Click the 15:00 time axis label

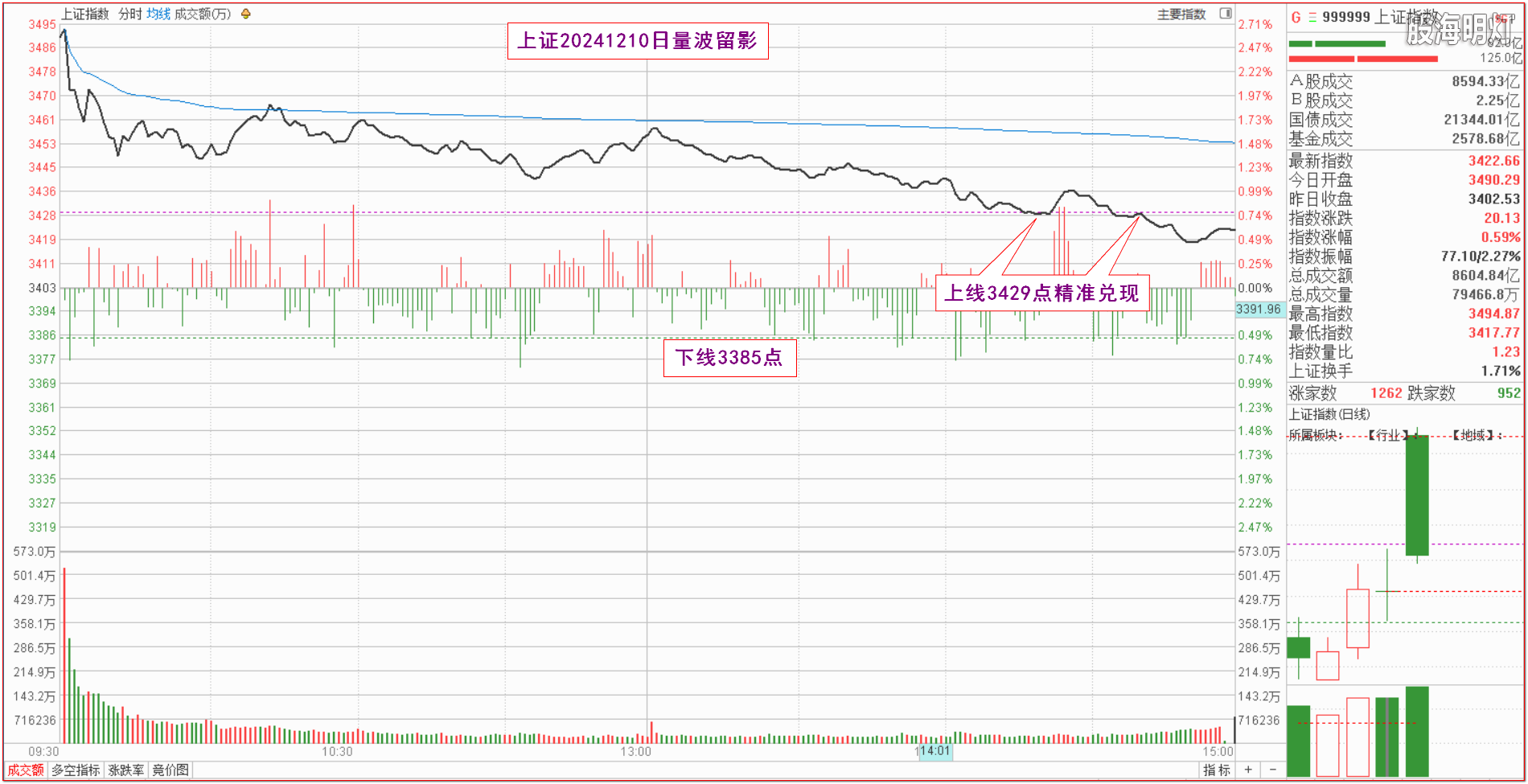pos(1218,751)
